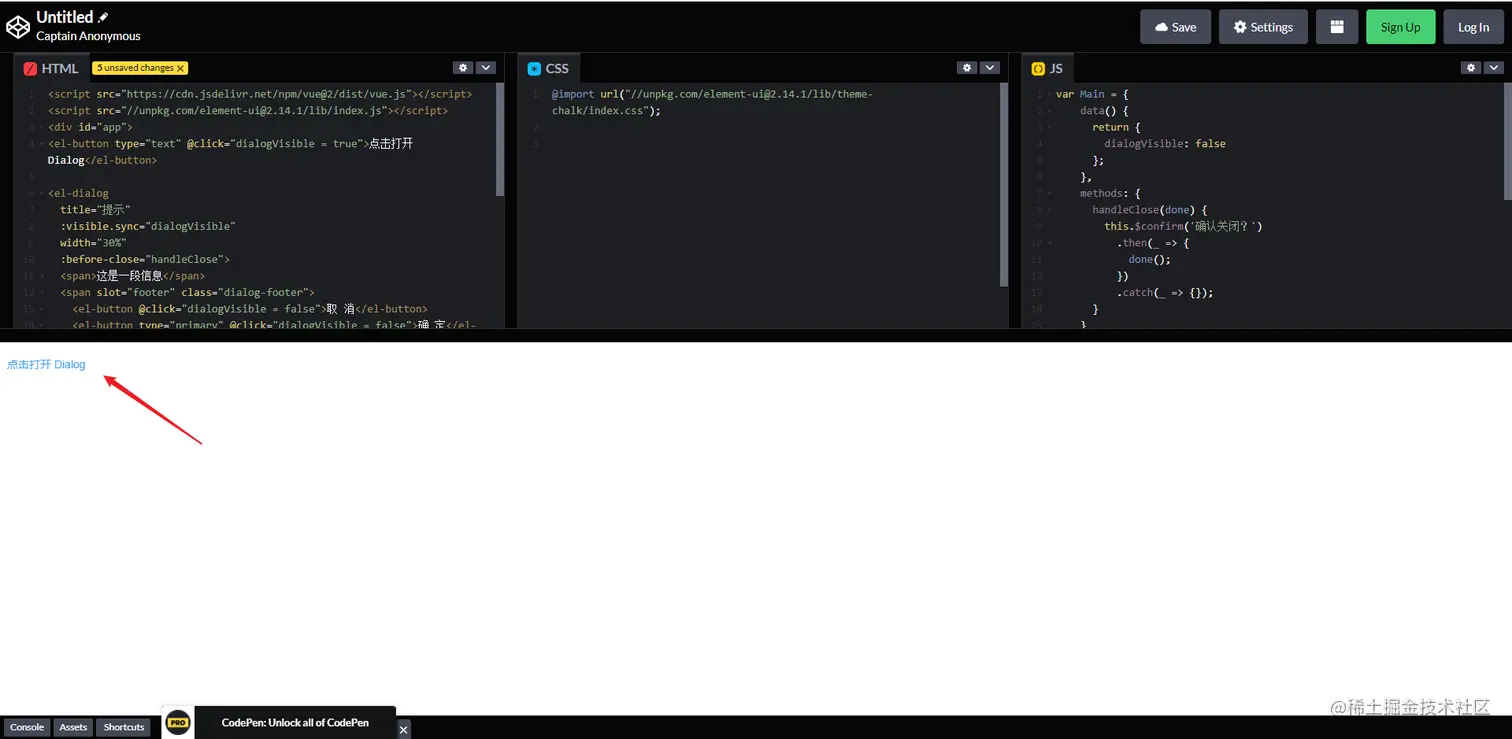This screenshot has height=739, width=1512.
Task: Collapse JS line 2 data() fold arrow
Action: [x=1049, y=111]
